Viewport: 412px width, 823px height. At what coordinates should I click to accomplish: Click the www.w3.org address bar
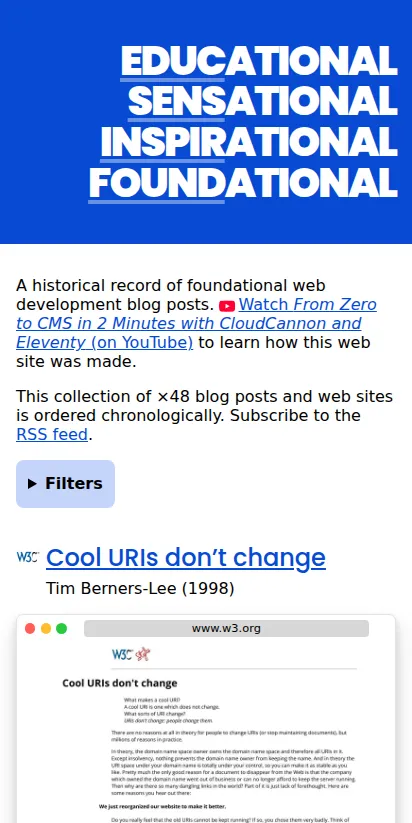pos(226,628)
